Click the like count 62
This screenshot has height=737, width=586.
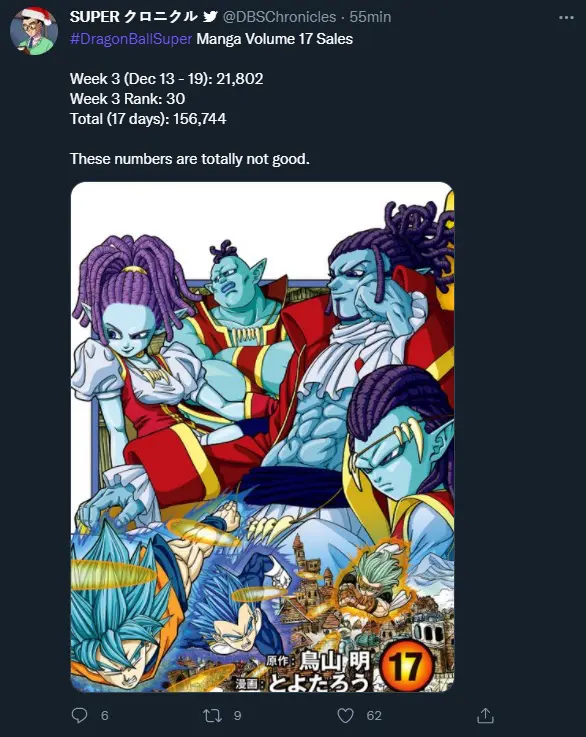[x=374, y=715]
